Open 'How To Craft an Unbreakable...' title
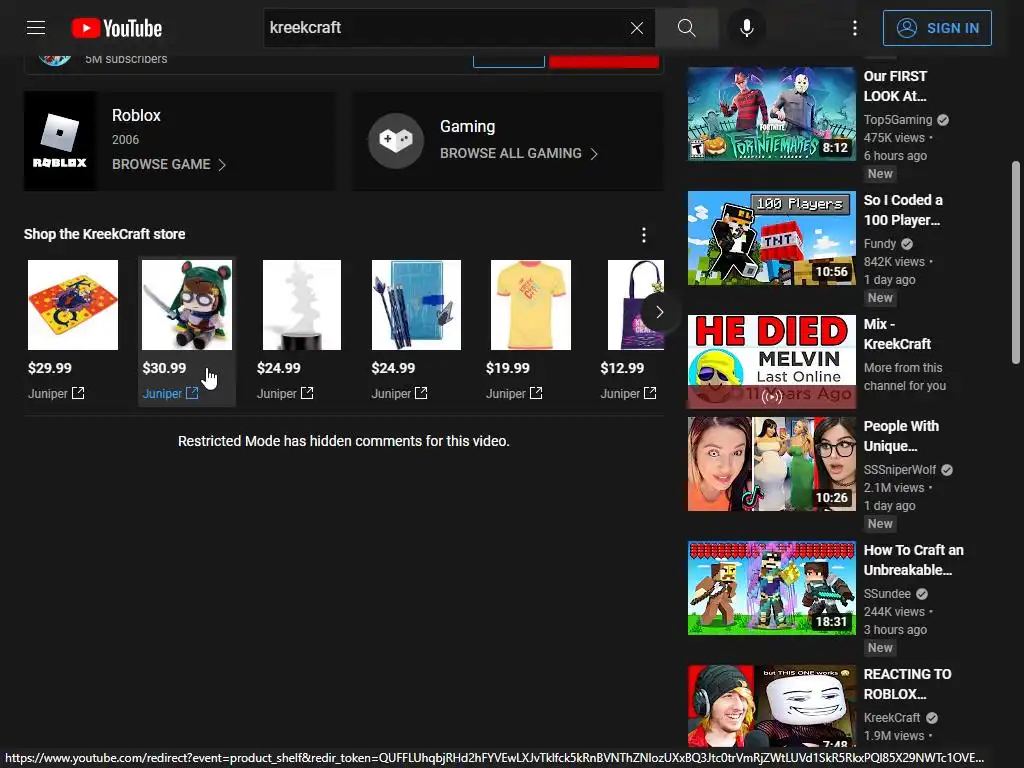The width and height of the screenshot is (1024, 768). point(913,560)
